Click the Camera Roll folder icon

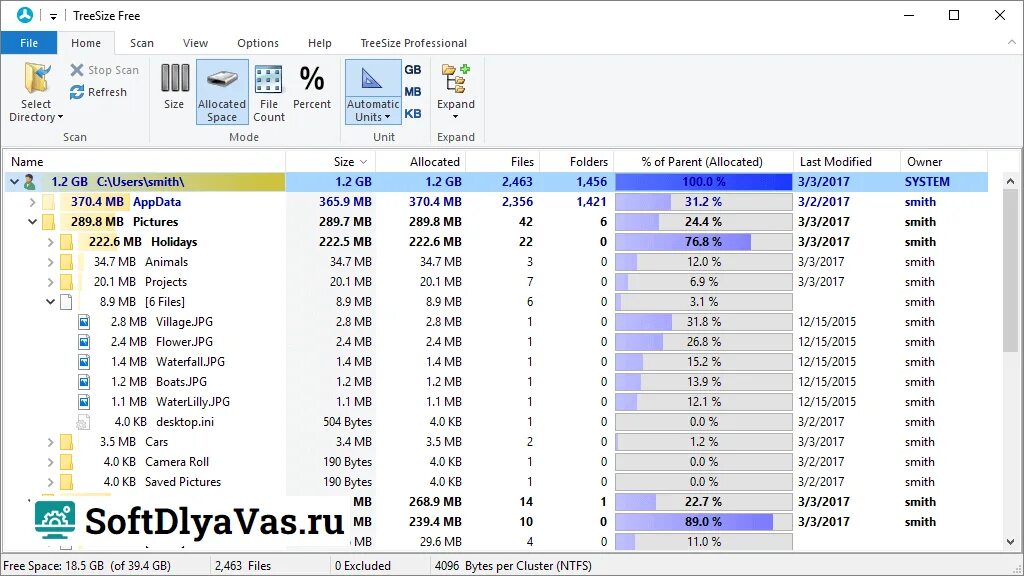coord(67,462)
